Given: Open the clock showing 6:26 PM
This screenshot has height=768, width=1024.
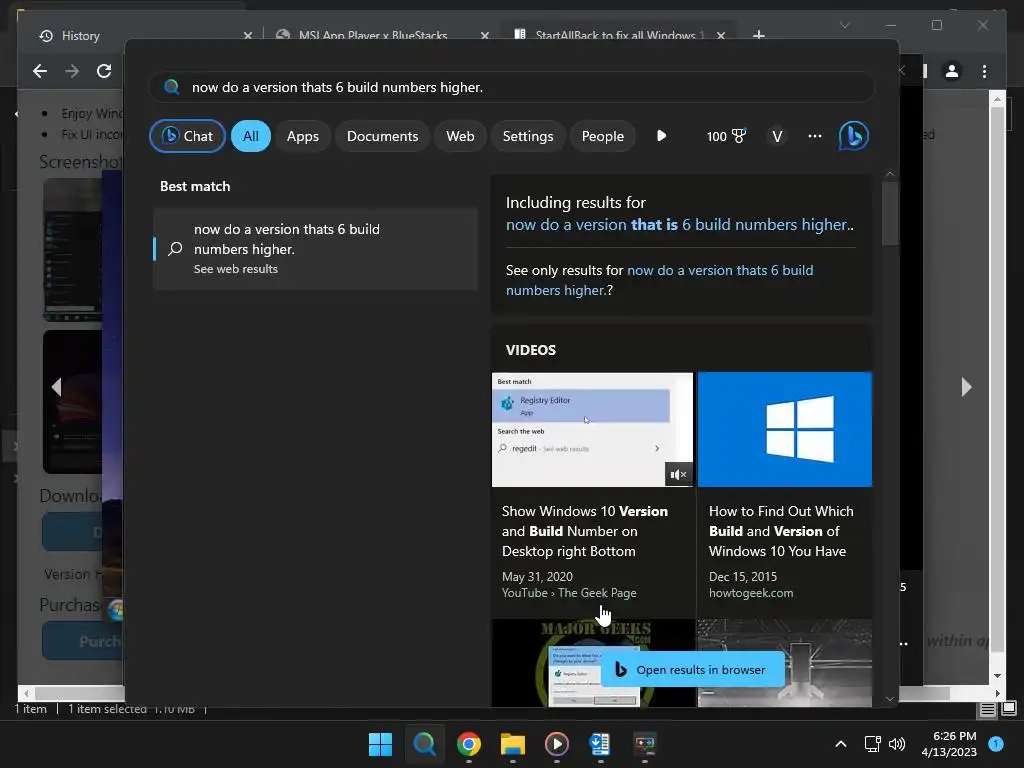Looking at the screenshot, I should 949,744.
